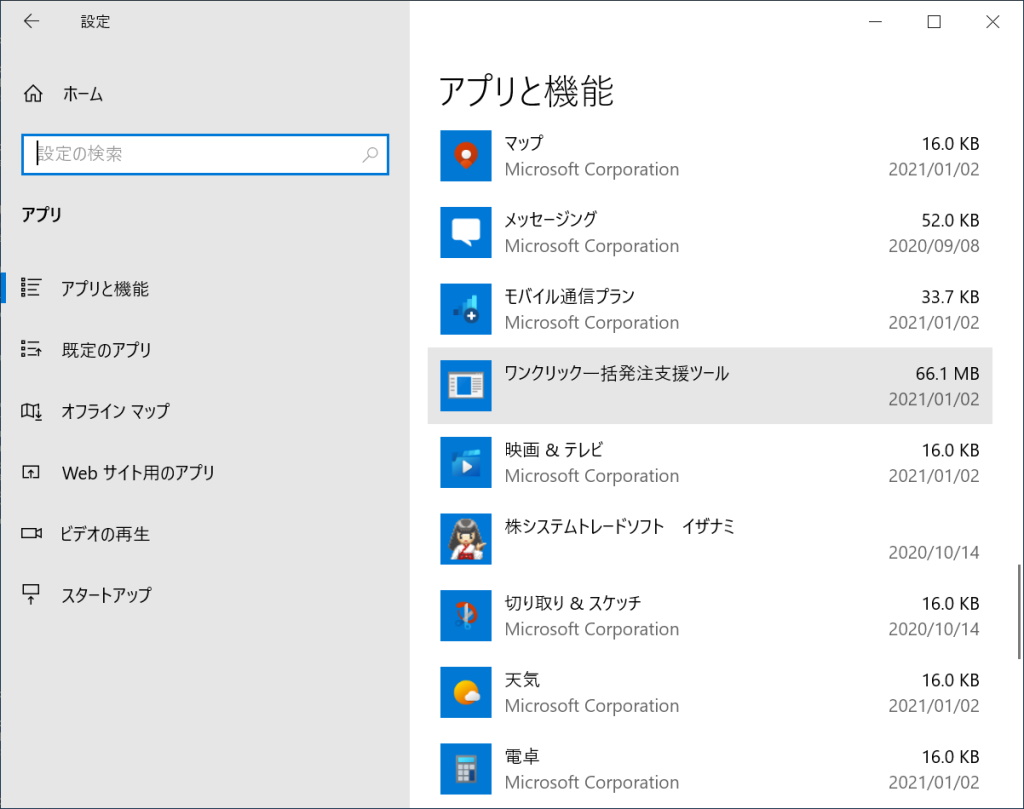
Task: Click the アプリと機能 list icon in sidebar
Action: point(31,287)
